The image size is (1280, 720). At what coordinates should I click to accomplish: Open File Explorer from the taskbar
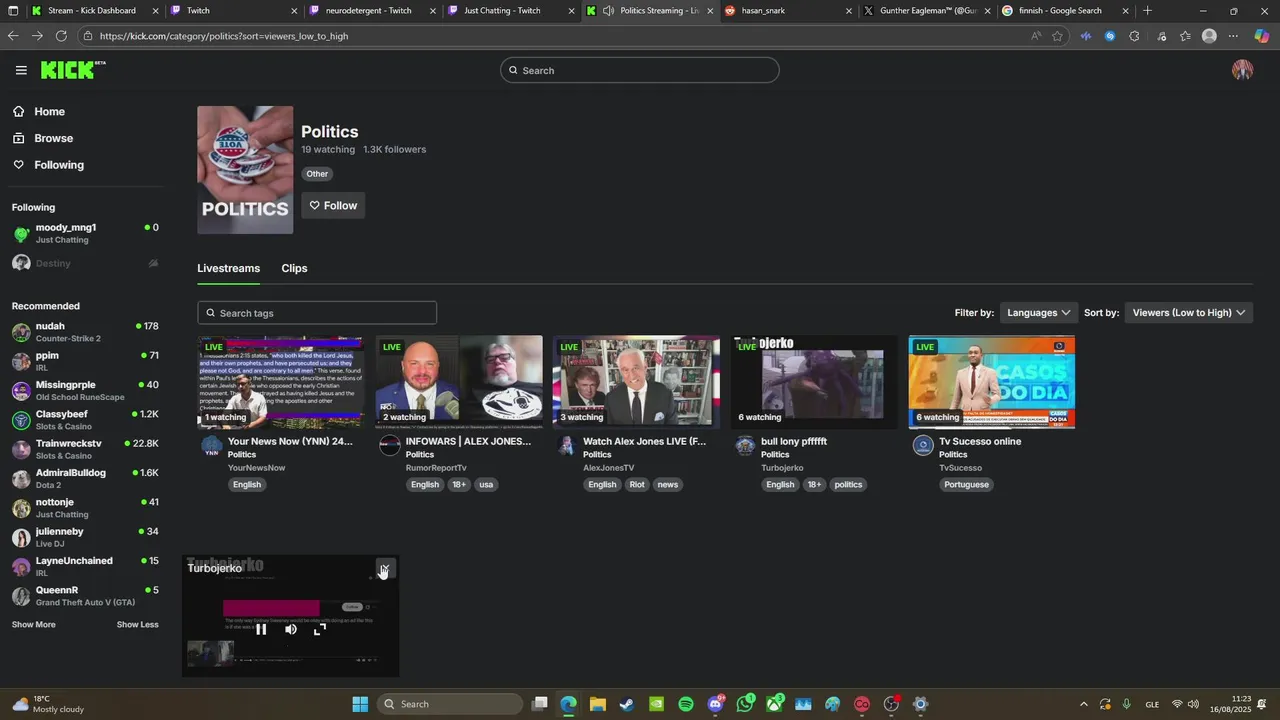point(598,704)
